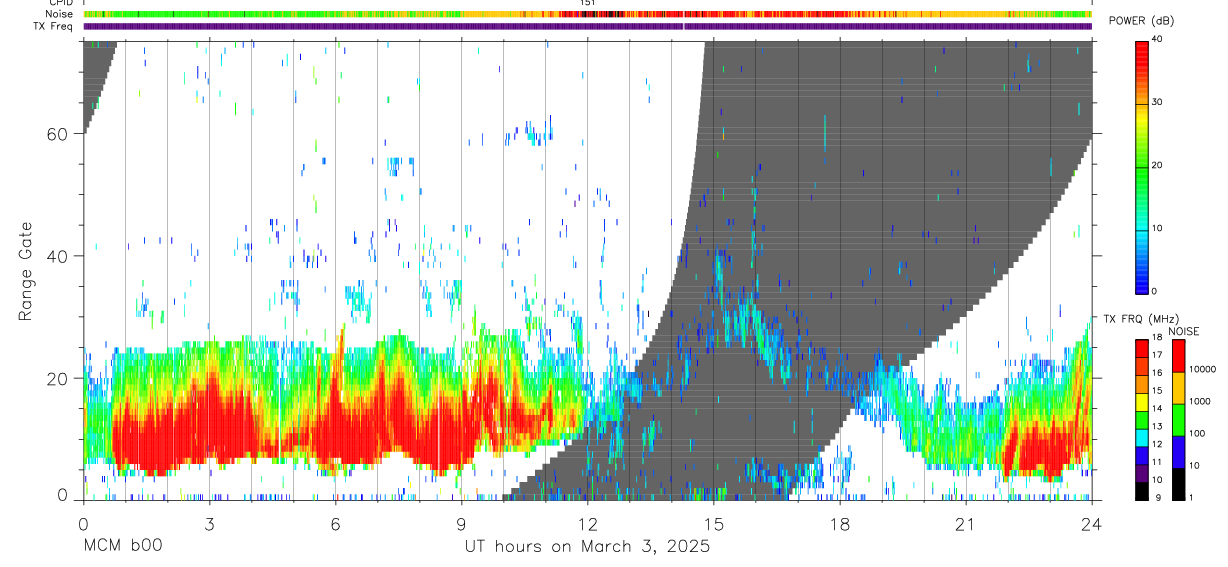1228x567 pixels.
Task: Click the red top swatch in NOISE legend
Action: [1178, 356]
